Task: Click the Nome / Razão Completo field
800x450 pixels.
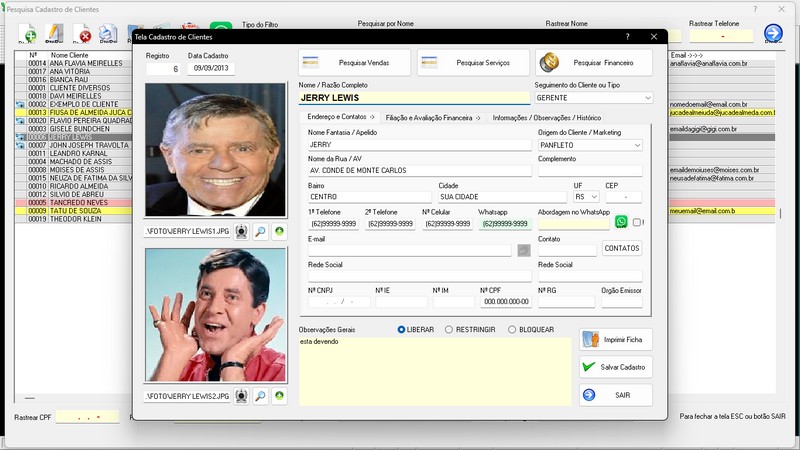Action: pyautogui.click(x=414, y=97)
